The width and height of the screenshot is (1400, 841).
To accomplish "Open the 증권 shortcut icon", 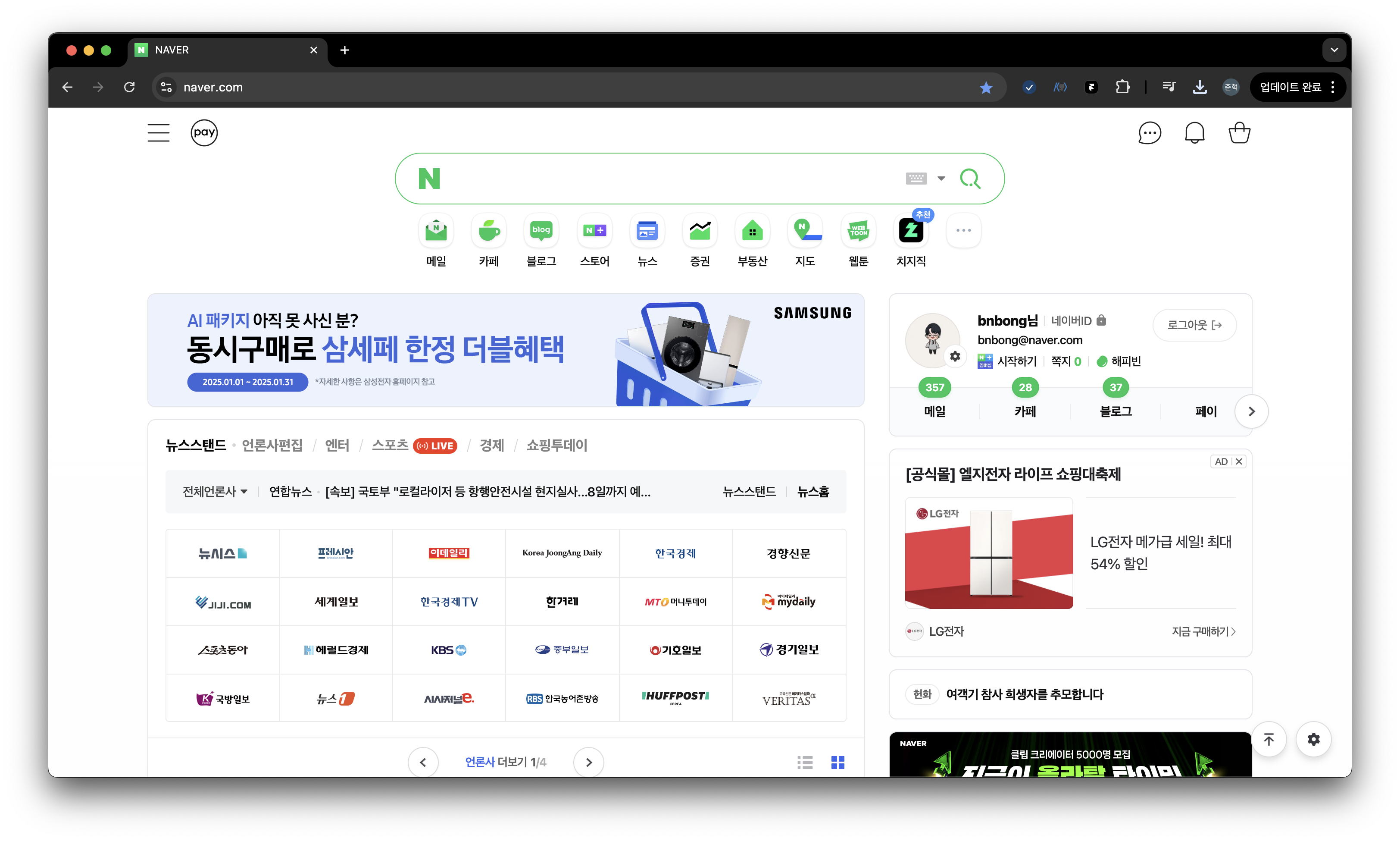I will [x=700, y=231].
